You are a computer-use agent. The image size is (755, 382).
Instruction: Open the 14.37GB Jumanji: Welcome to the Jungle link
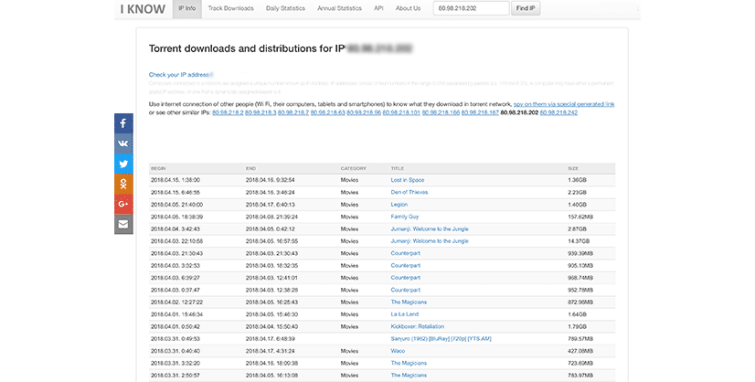[430, 241]
